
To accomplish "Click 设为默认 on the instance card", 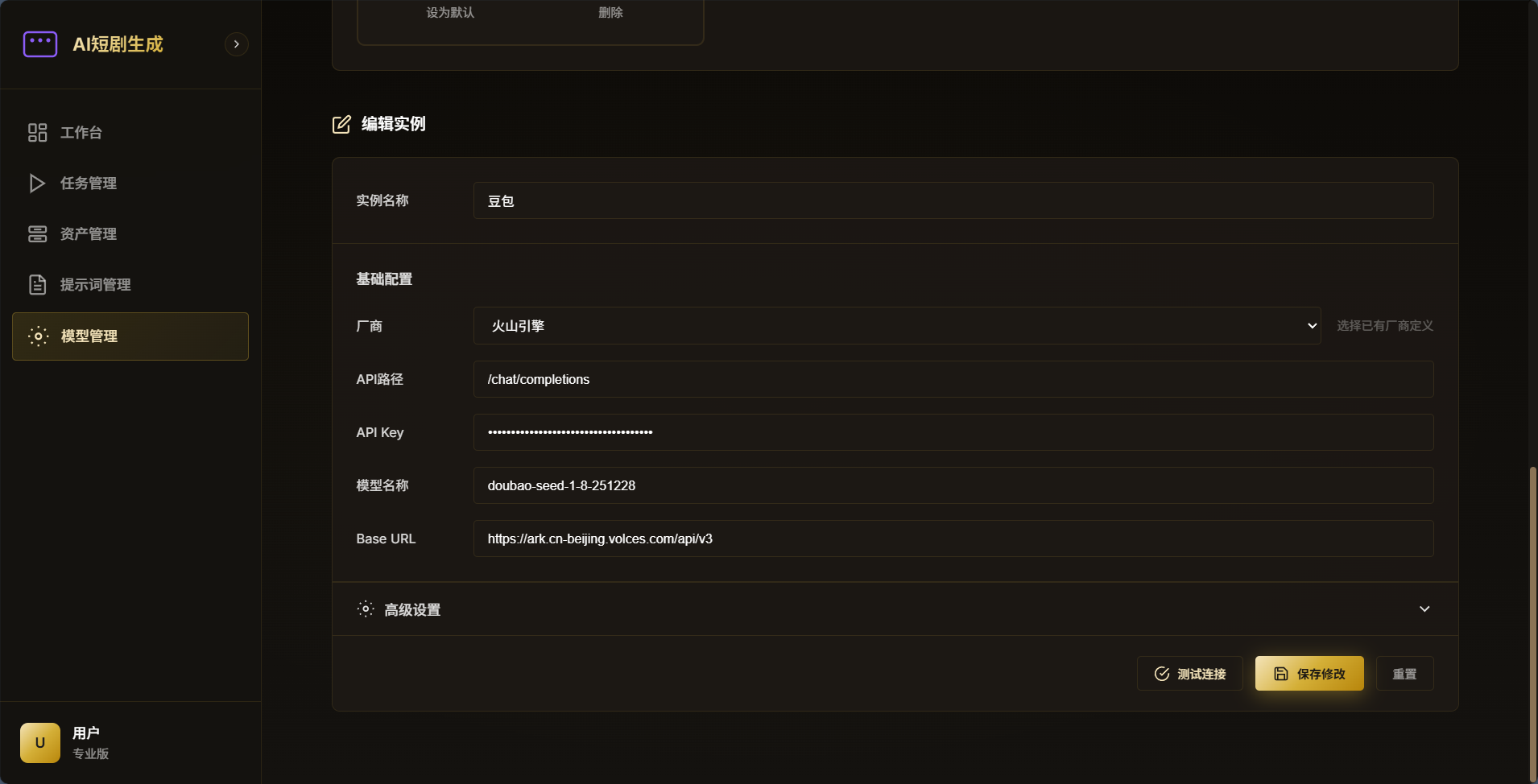I will click(x=450, y=13).
